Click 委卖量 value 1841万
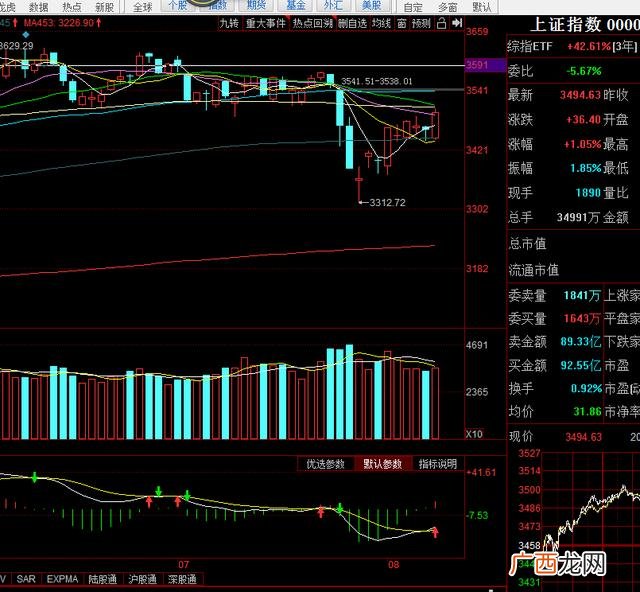Image resolution: width=640 pixels, height=592 pixels. coord(582,295)
